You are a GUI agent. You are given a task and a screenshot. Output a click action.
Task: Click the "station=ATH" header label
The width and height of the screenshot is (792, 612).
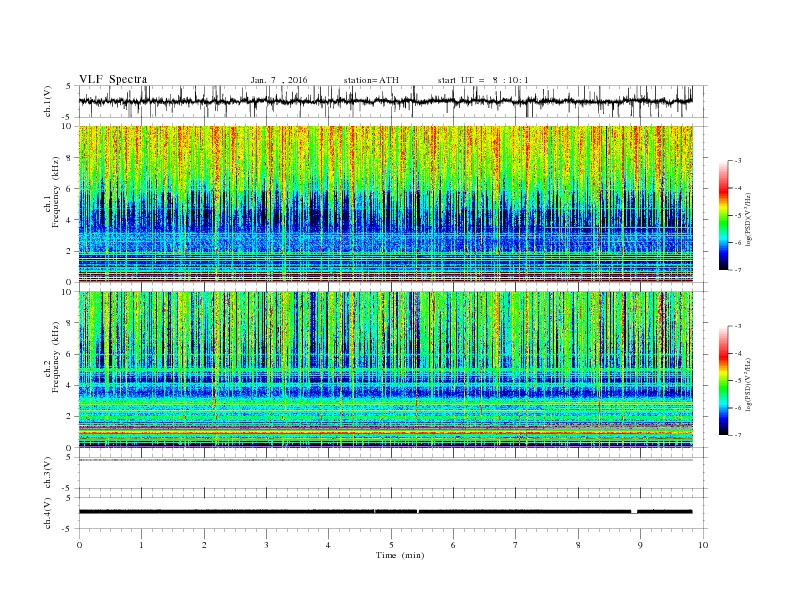pyautogui.click(x=371, y=80)
